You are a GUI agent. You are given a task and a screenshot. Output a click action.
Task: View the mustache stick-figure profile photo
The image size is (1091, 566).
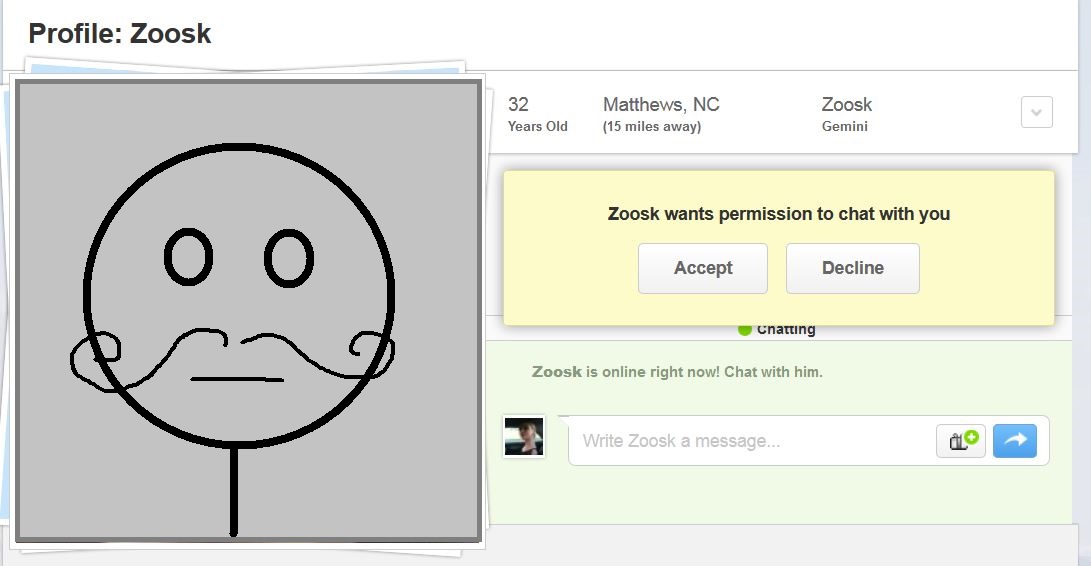tap(248, 310)
